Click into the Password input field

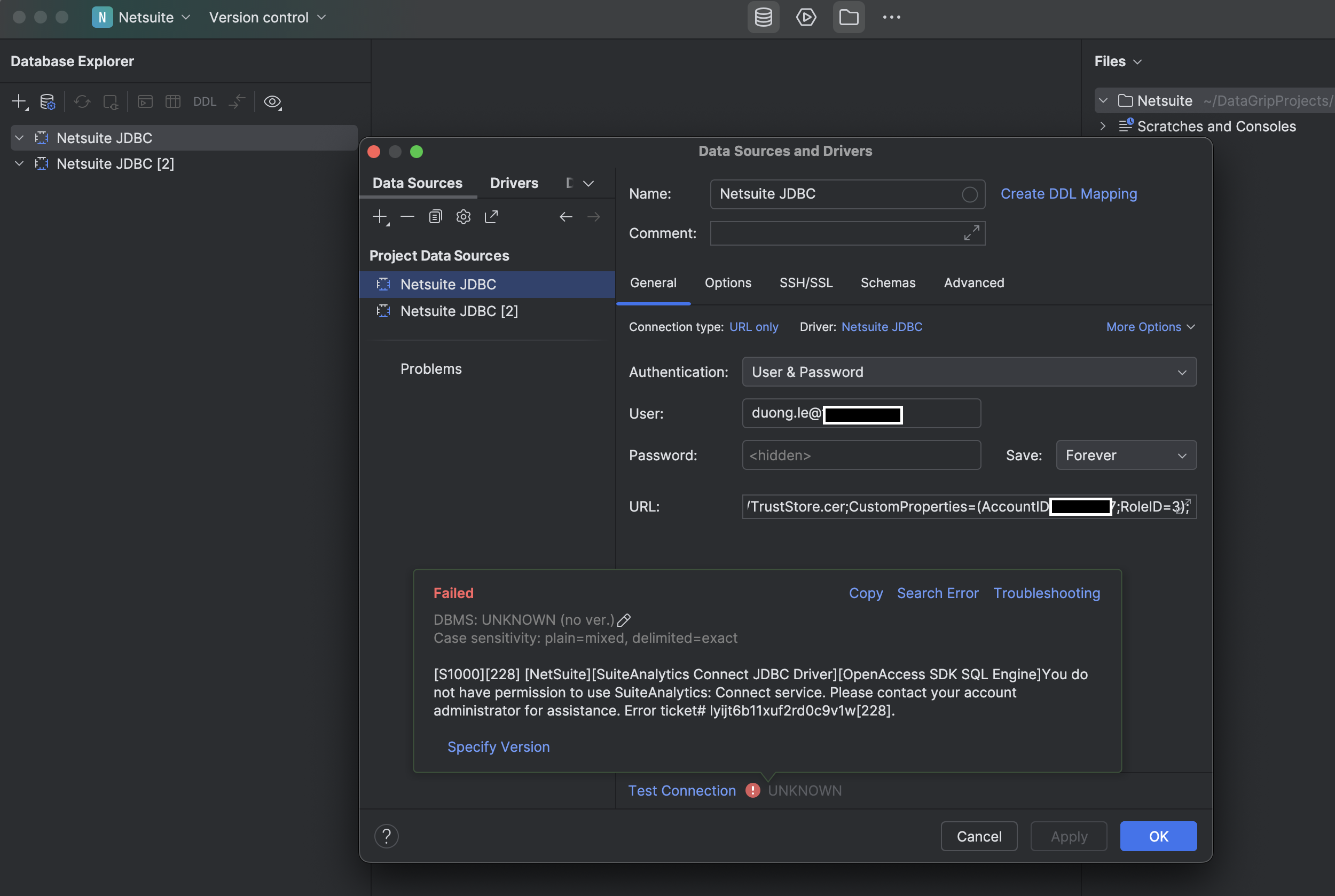coord(861,455)
